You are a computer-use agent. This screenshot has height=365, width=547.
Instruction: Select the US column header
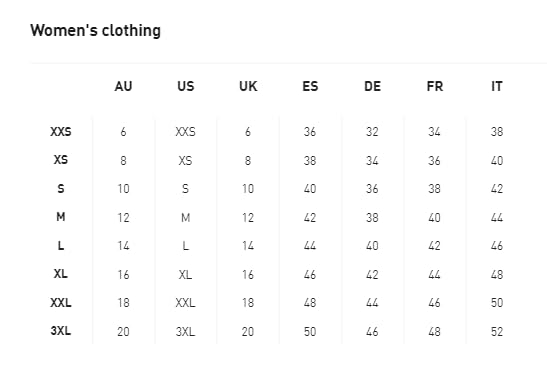186,86
